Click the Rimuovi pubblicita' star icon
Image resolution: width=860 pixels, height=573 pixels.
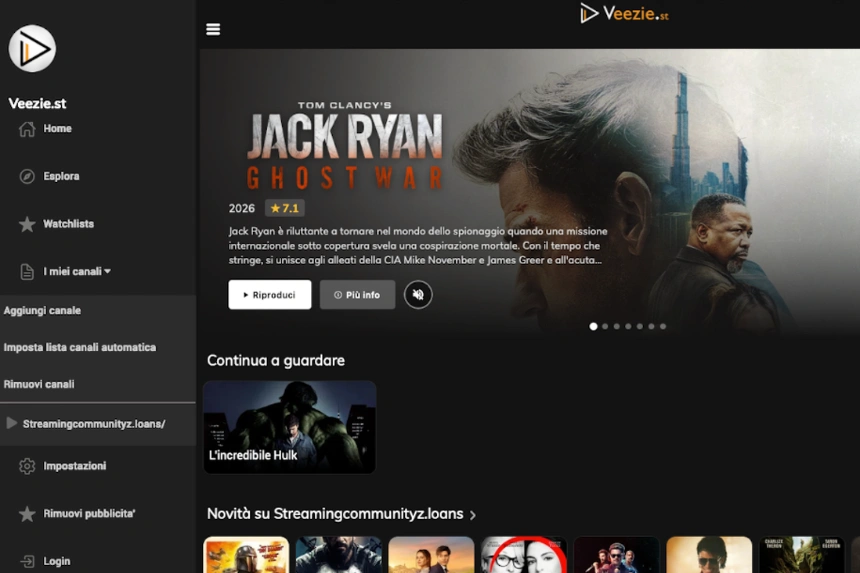27,514
